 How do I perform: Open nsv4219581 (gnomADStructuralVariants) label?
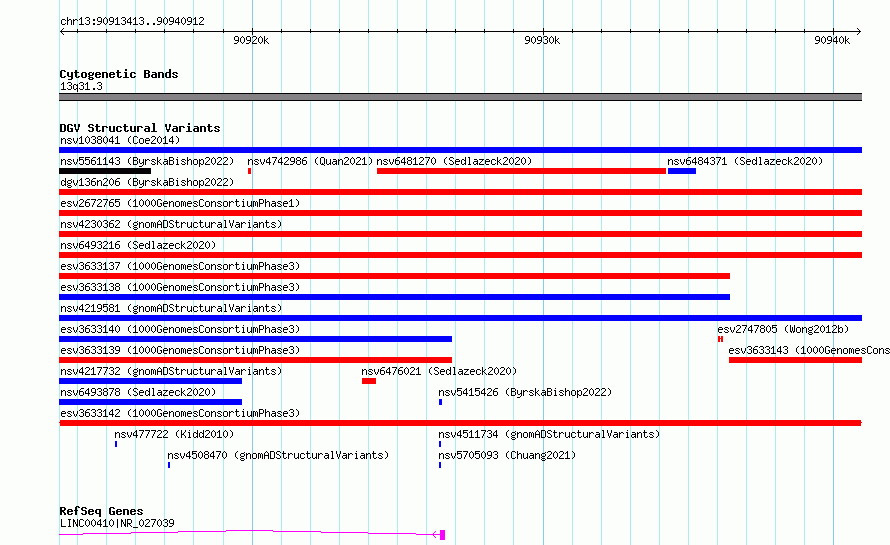point(171,308)
